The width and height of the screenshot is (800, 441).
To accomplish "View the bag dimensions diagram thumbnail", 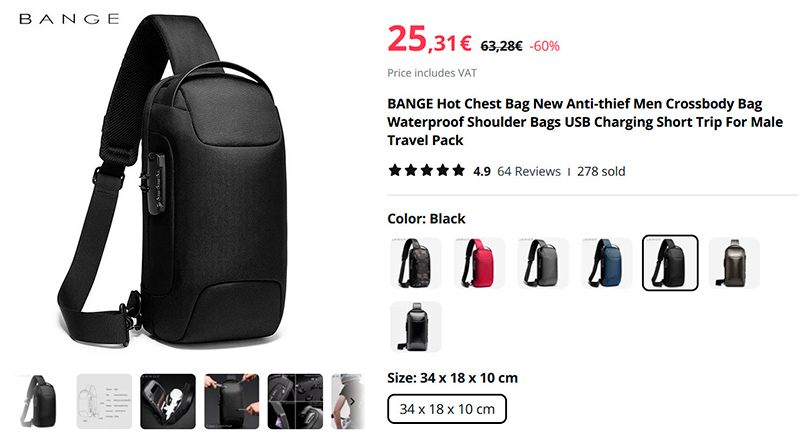I will pos(104,401).
